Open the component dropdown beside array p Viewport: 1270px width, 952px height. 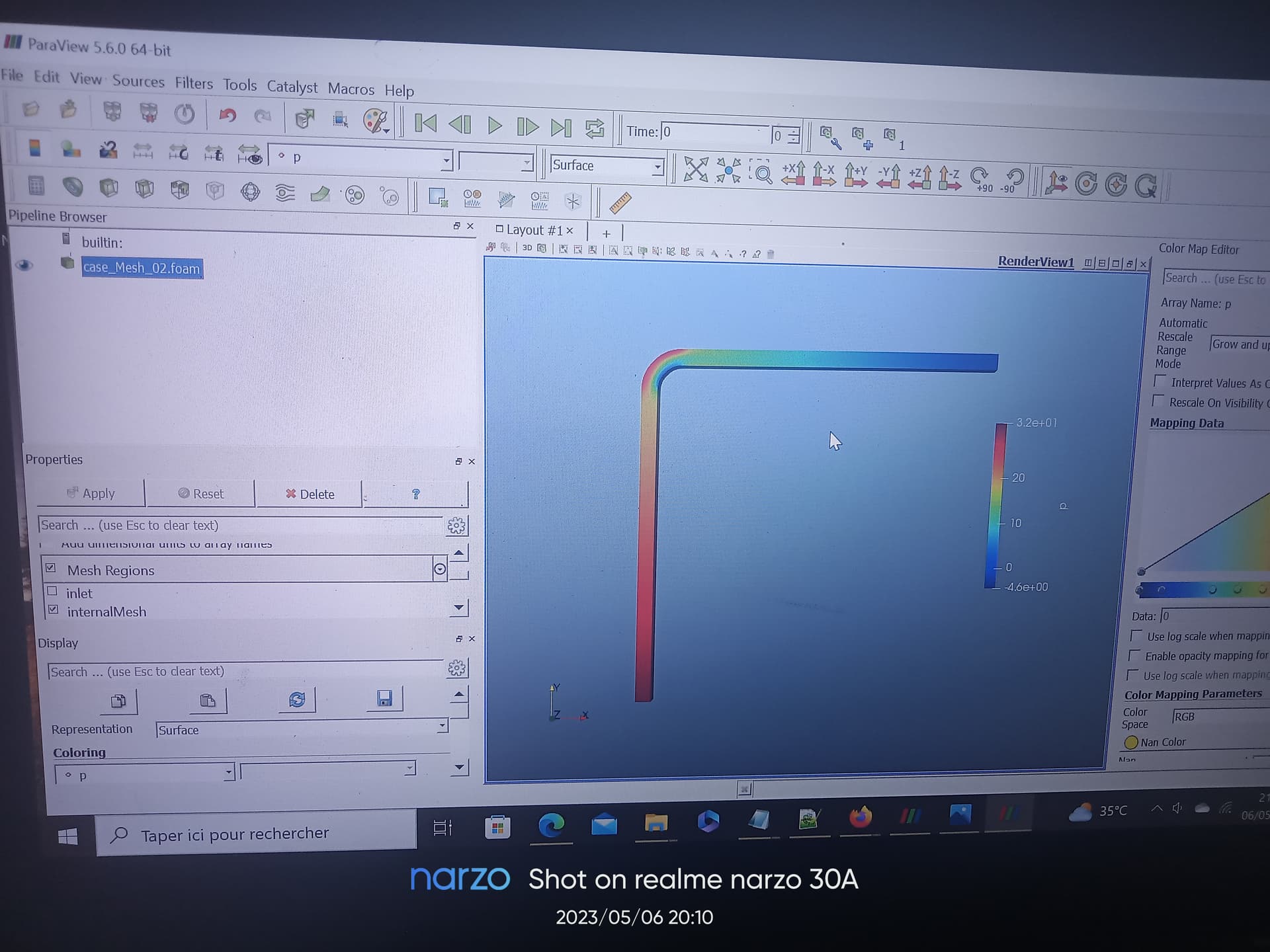(496, 162)
